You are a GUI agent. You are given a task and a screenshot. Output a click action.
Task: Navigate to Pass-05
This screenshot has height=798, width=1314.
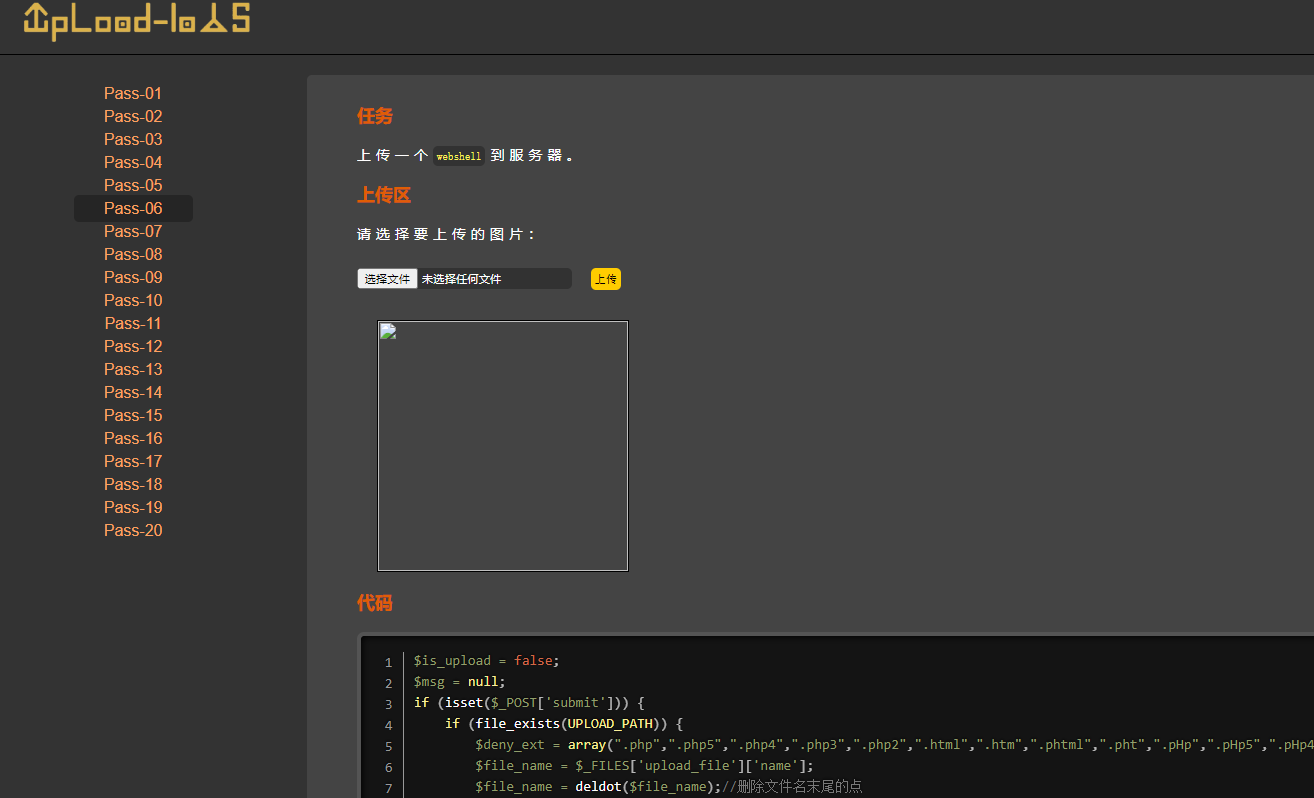pos(133,185)
